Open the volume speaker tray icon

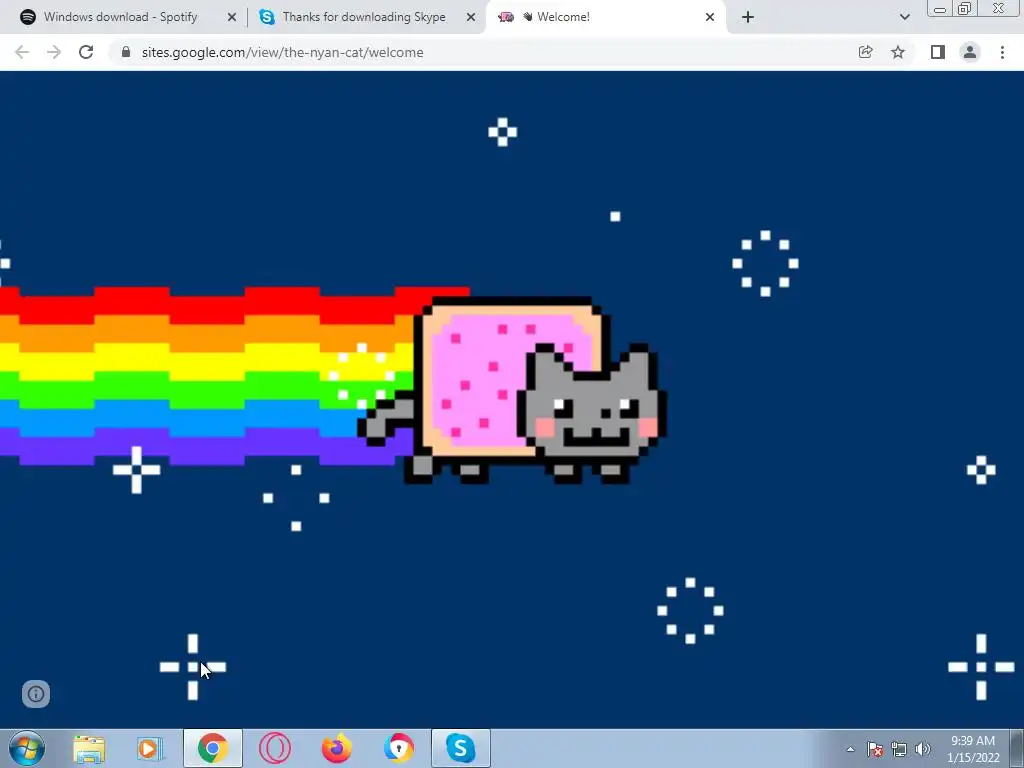tap(923, 749)
